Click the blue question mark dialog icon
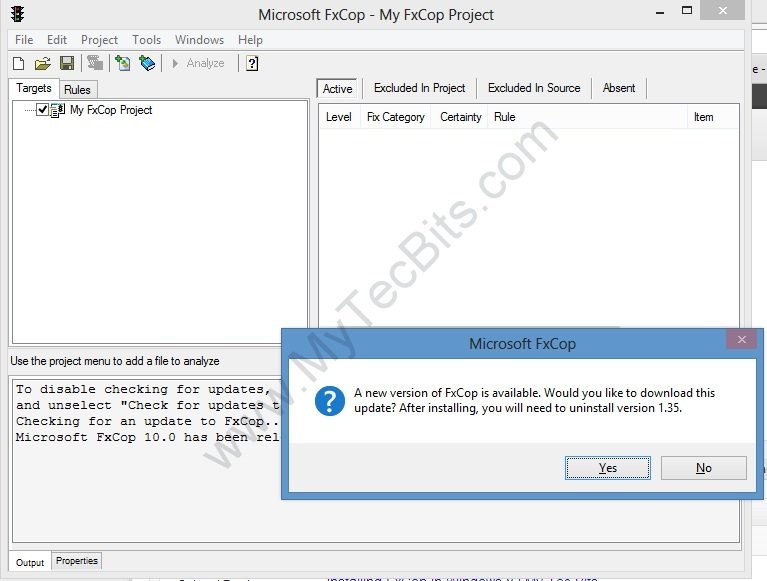The height and width of the screenshot is (581, 767). pos(330,401)
